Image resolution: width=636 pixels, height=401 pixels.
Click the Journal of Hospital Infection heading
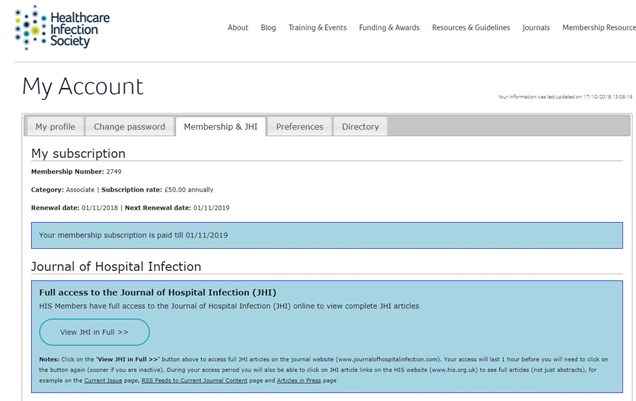pyautogui.click(x=116, y=266)
